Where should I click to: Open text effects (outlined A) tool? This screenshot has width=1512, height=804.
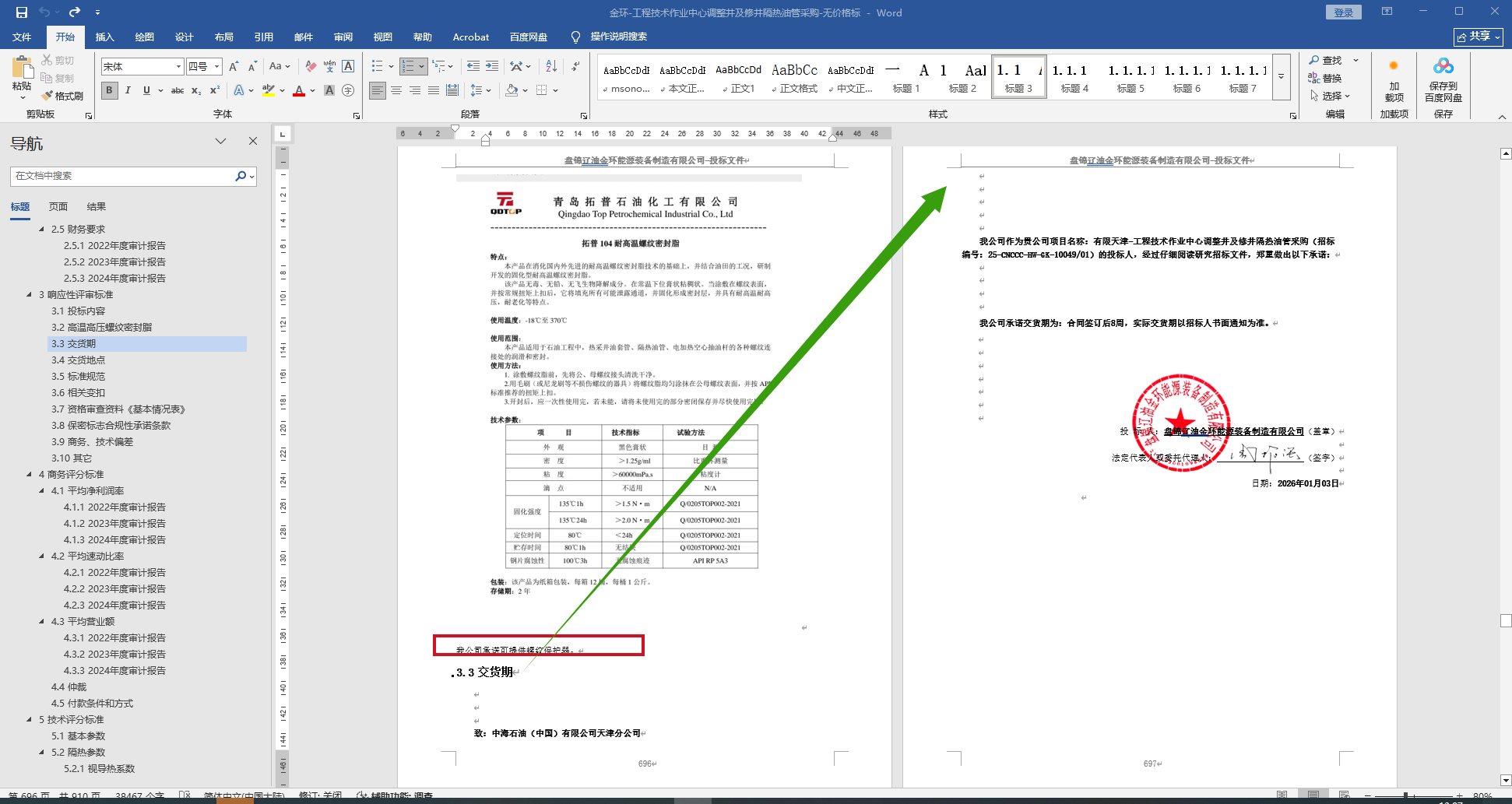tap(239, 90)
